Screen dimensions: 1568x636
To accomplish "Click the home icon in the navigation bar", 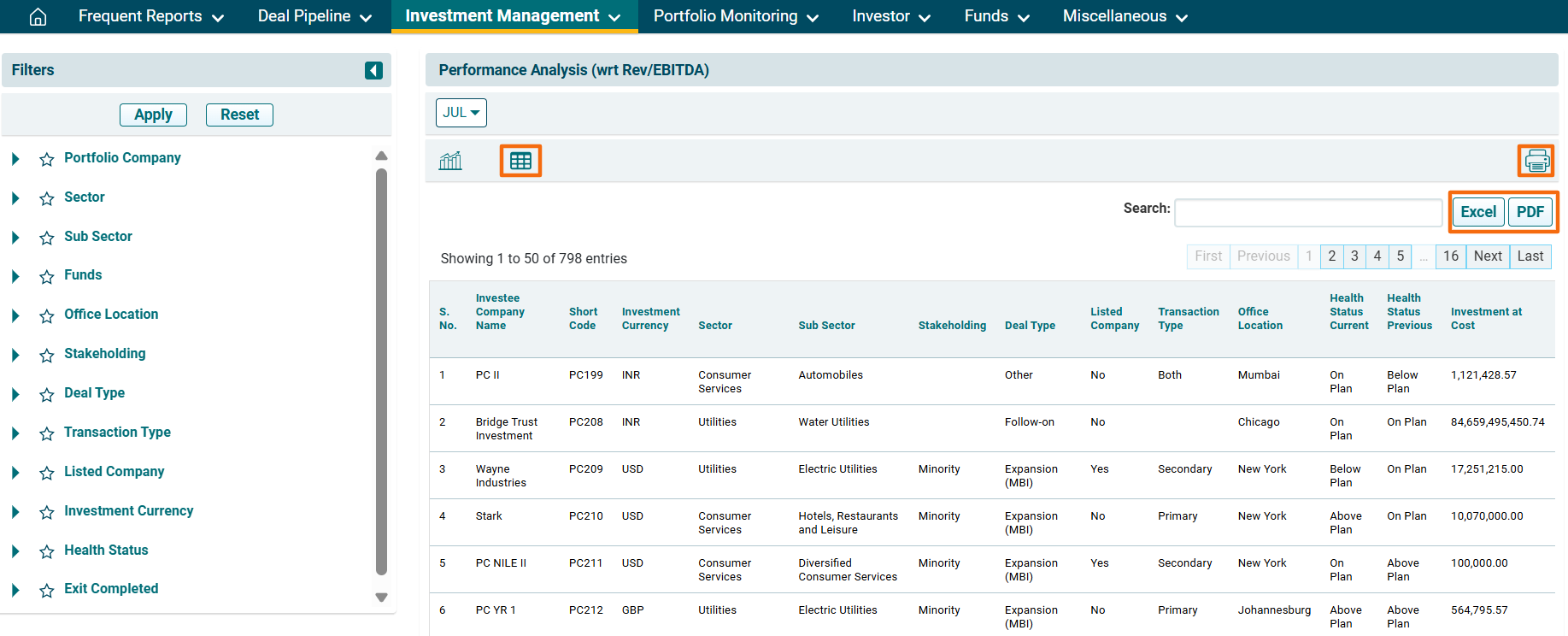I will click(x=38, y=17).
